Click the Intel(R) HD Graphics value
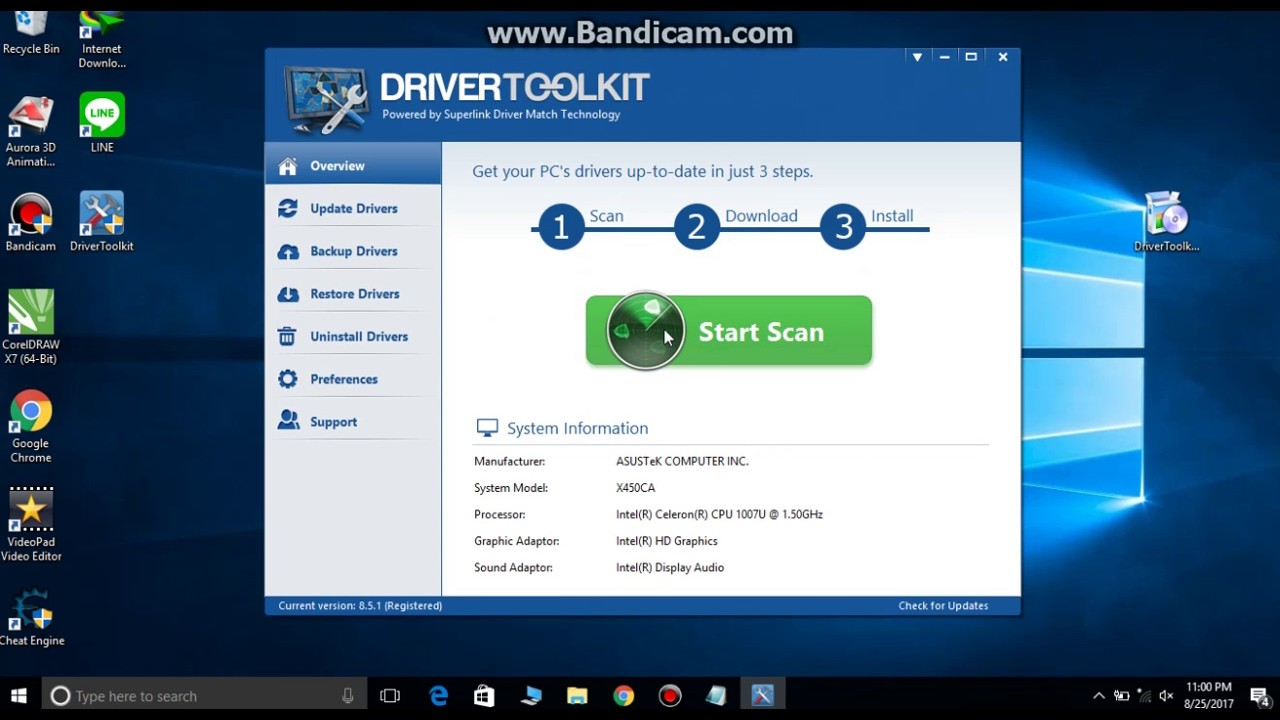Image resolution: width=1280 pixels, height=720 pixels. click(x=666, y=541)
